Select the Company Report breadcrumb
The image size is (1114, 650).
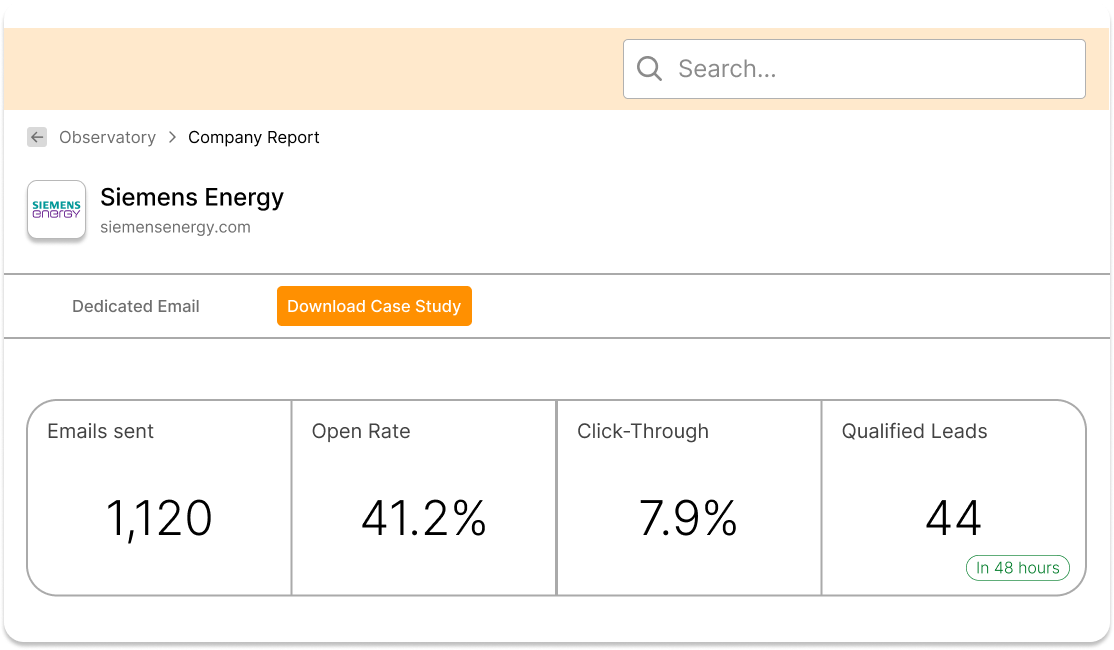coord(254,137)
